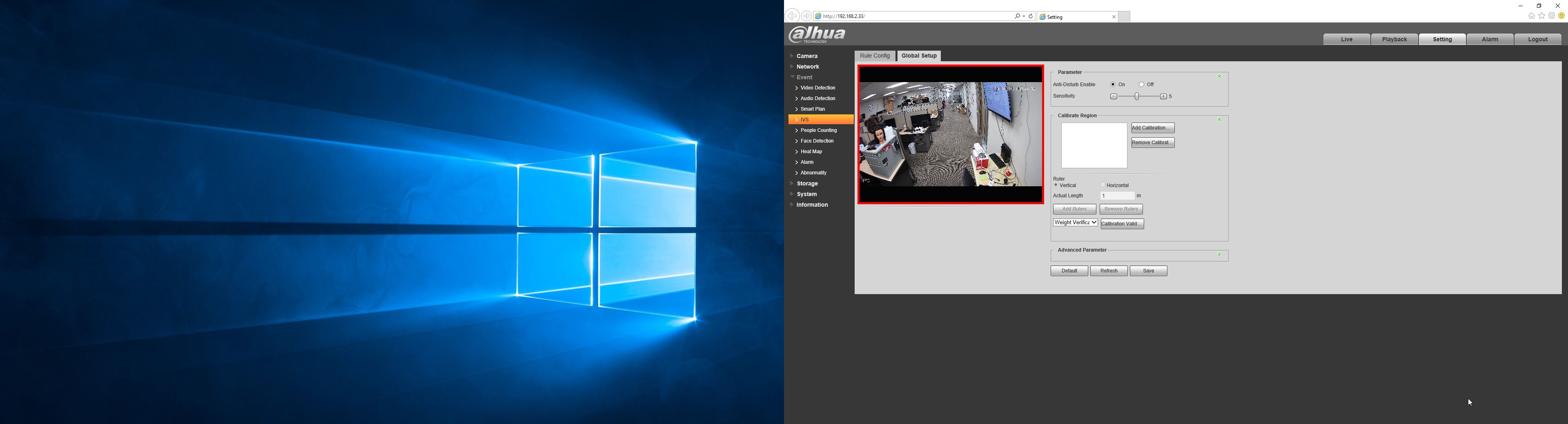This screenshot has width=1568, height=424.
Task: Click the Remove Rulers button
Action: [x=1121, y=210]
